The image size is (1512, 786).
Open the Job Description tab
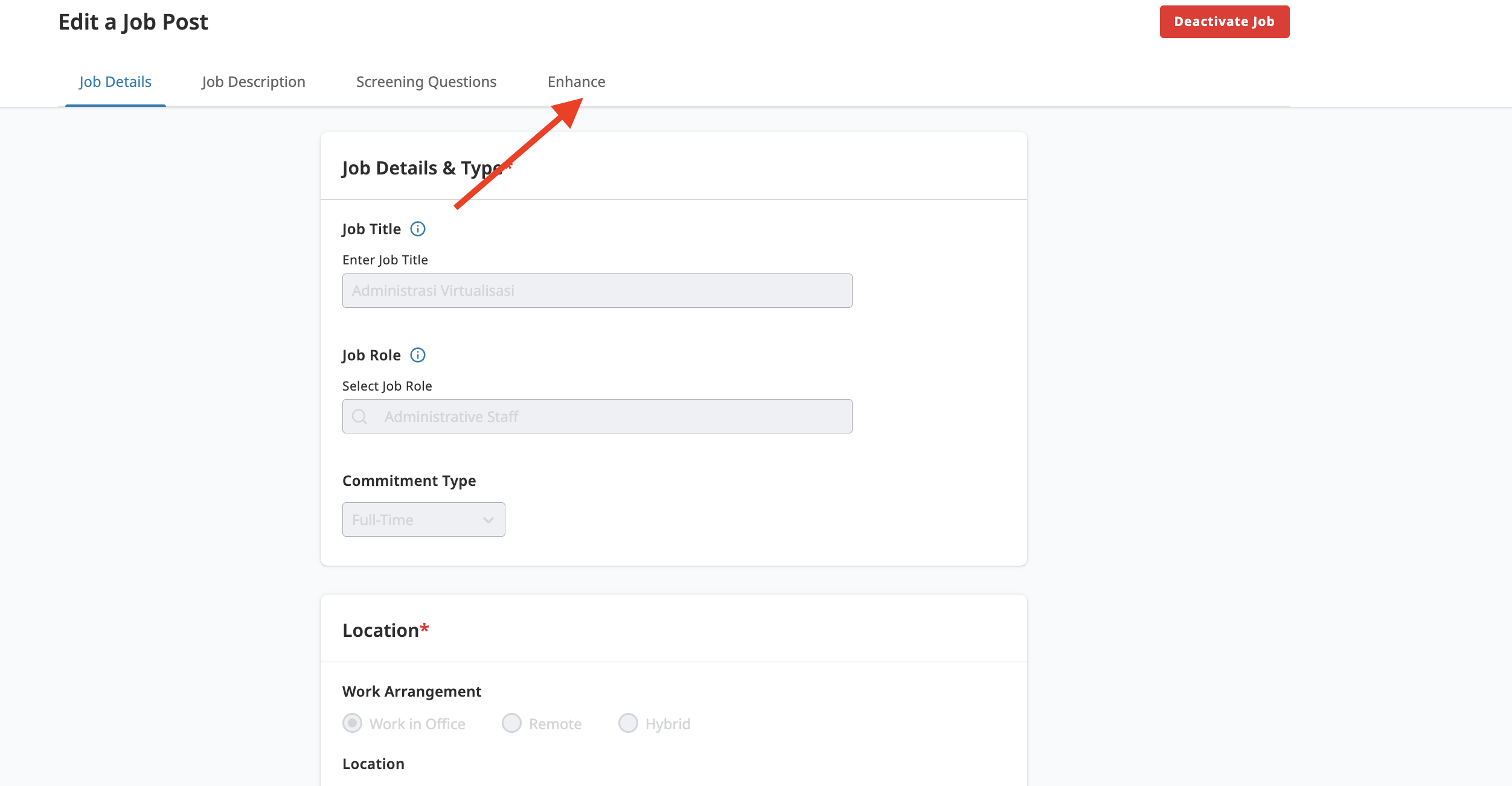(254, 81)
